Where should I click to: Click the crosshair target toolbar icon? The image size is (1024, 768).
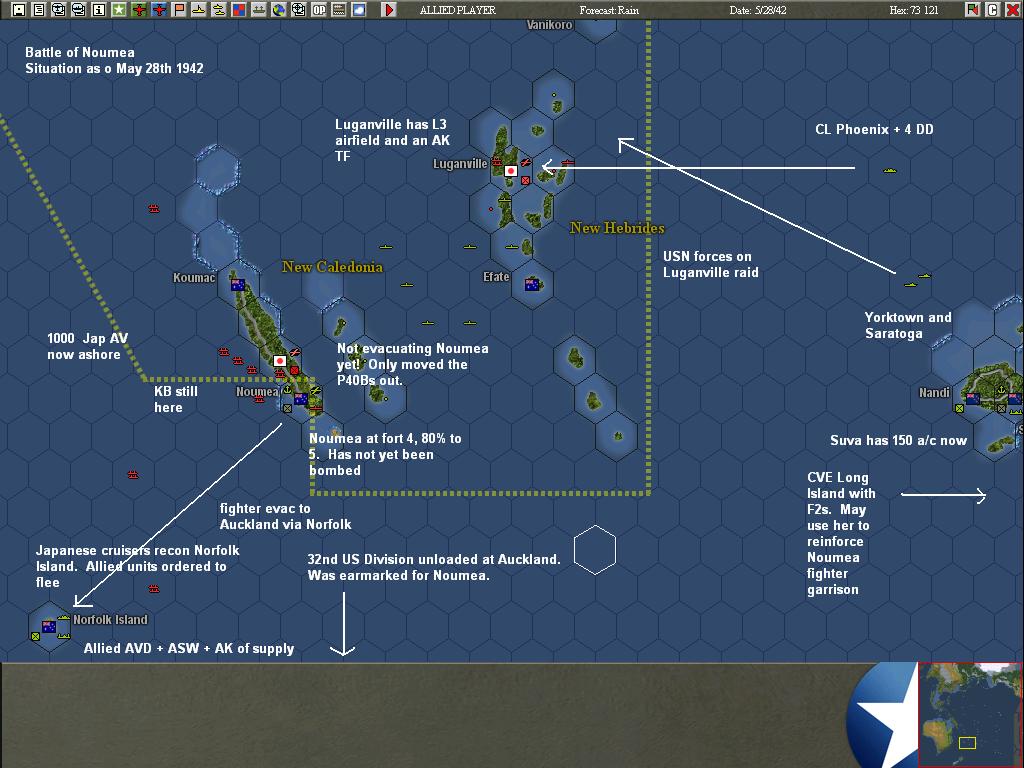(298, 10)
